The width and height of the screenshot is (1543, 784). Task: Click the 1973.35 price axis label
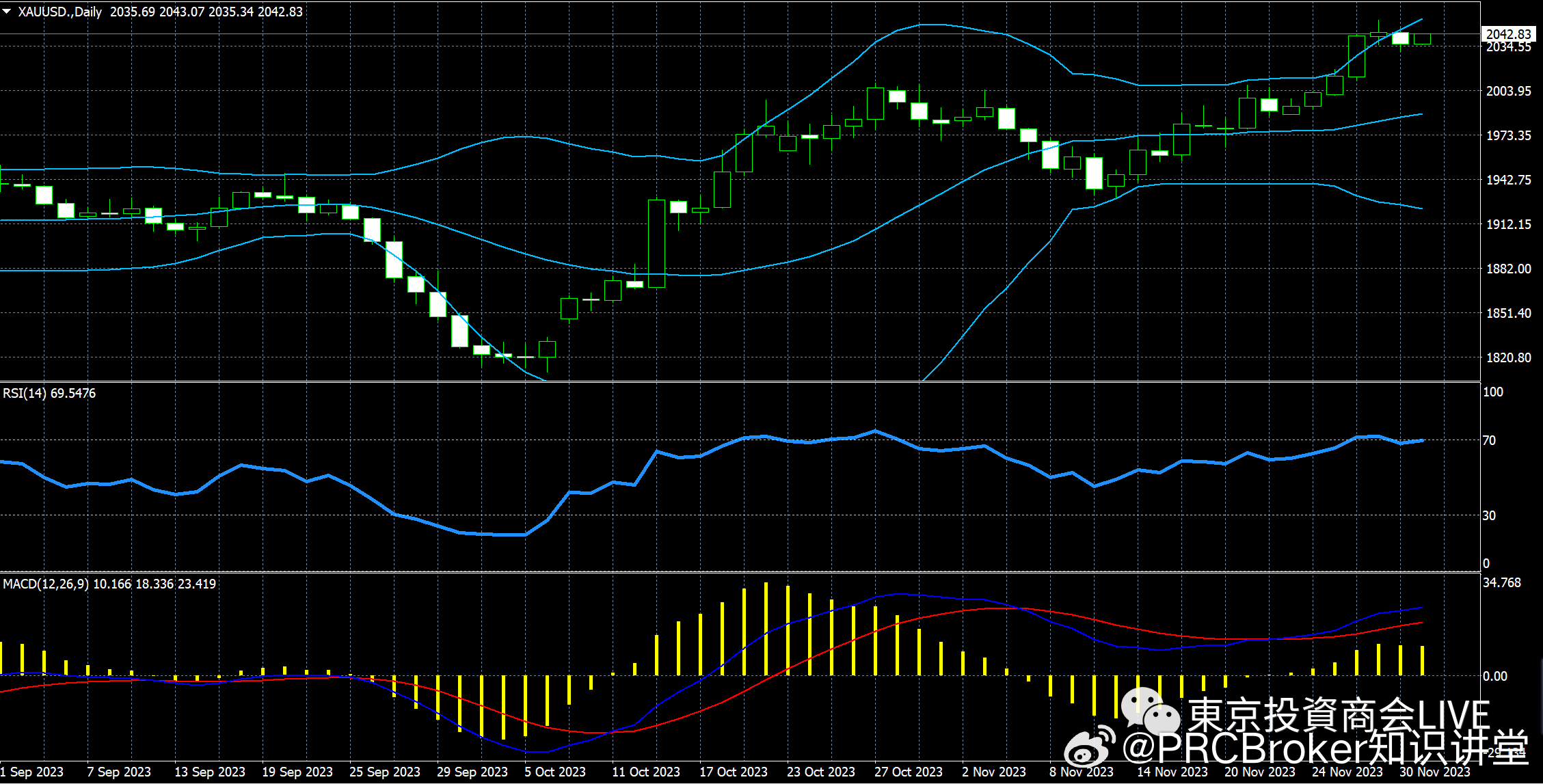click(x=1508, y=135)
